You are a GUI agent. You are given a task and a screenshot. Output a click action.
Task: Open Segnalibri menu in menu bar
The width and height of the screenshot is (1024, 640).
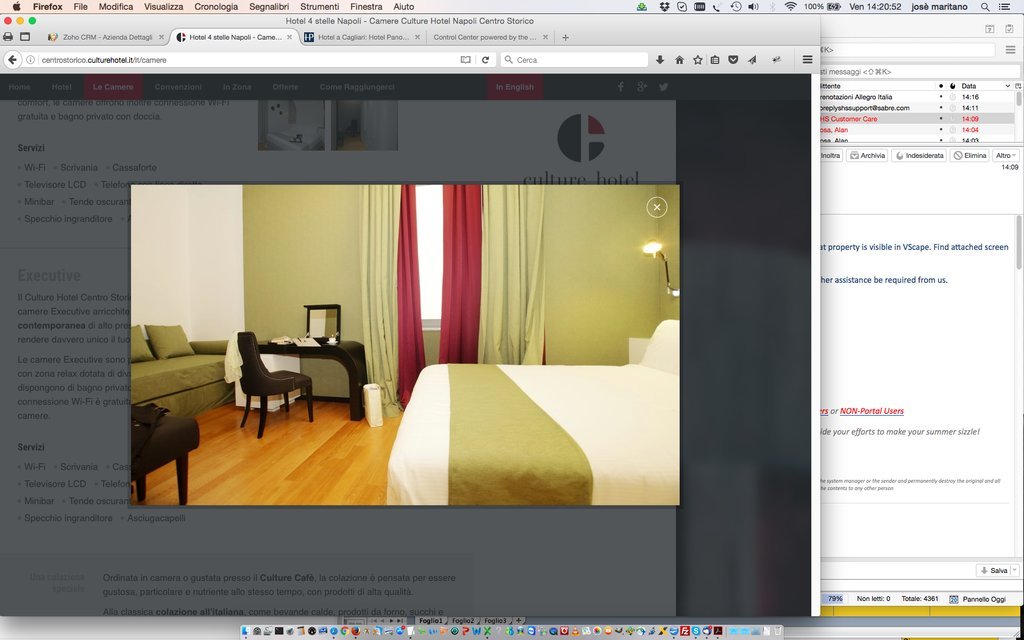pyautogui.click(x=269, y=7)
